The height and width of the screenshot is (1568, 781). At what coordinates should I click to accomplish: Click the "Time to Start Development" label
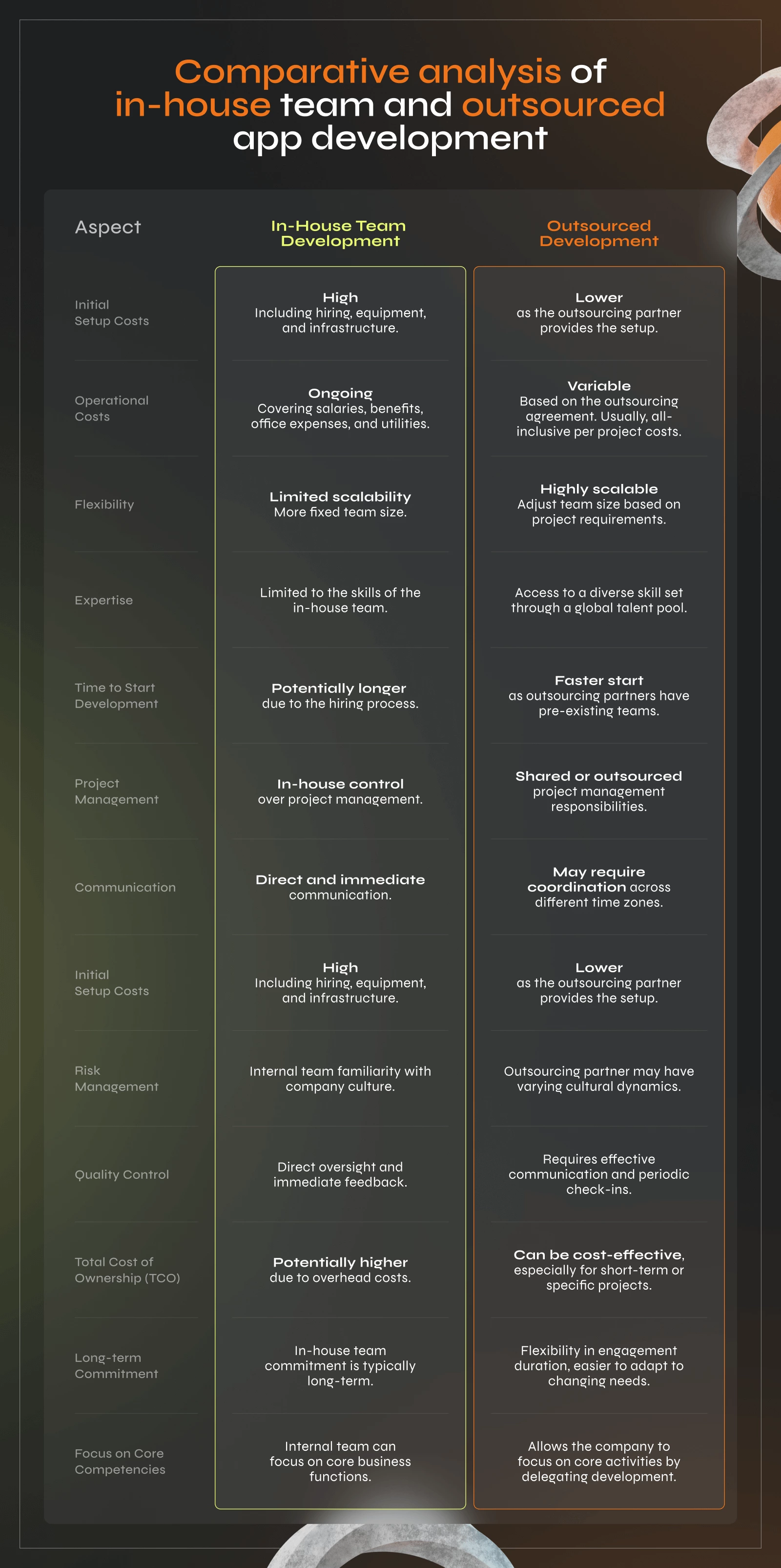116,695
